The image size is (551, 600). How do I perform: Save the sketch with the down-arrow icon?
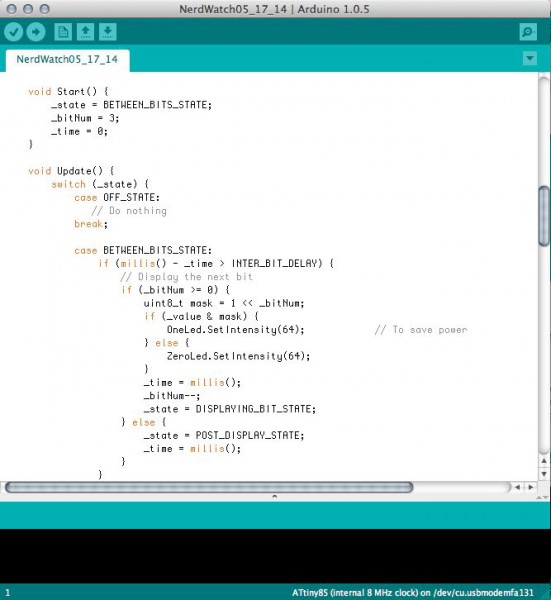point(108,32)
